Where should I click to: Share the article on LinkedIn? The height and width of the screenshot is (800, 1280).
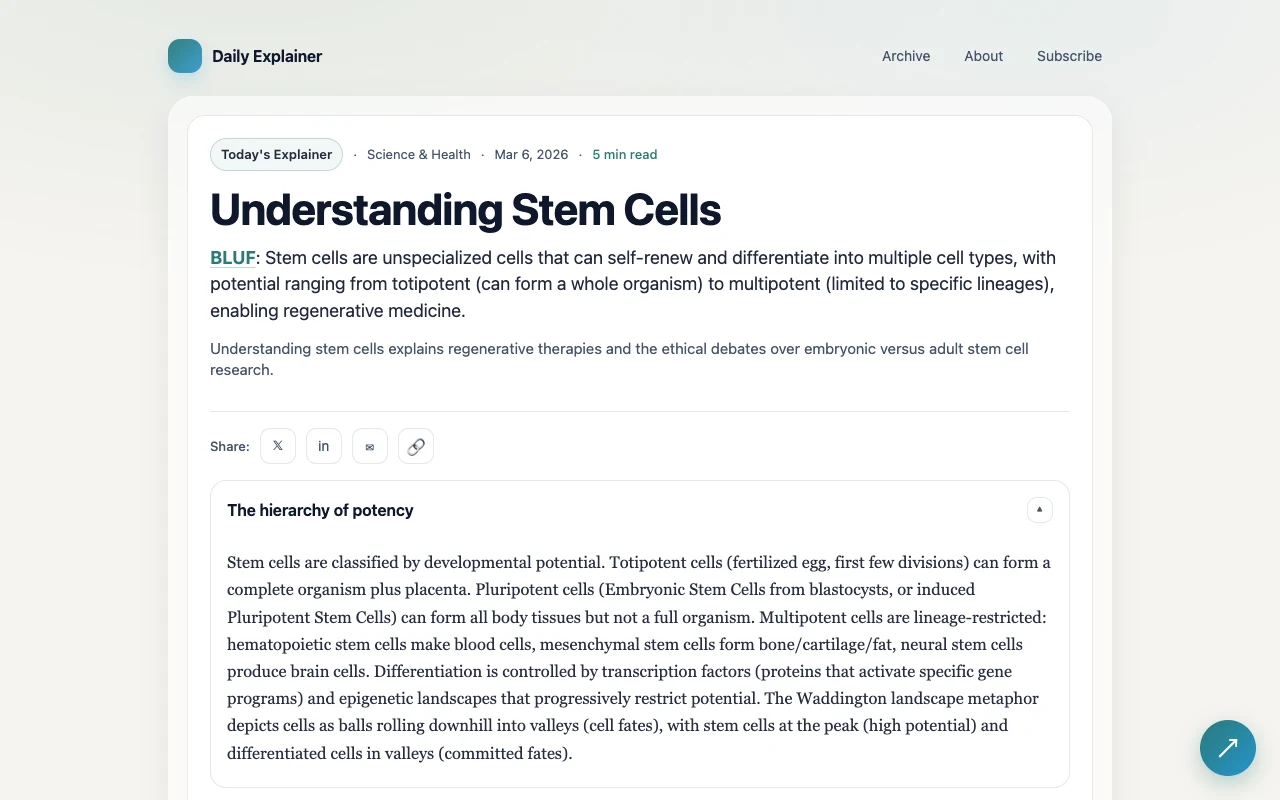(x=324, y=446)
